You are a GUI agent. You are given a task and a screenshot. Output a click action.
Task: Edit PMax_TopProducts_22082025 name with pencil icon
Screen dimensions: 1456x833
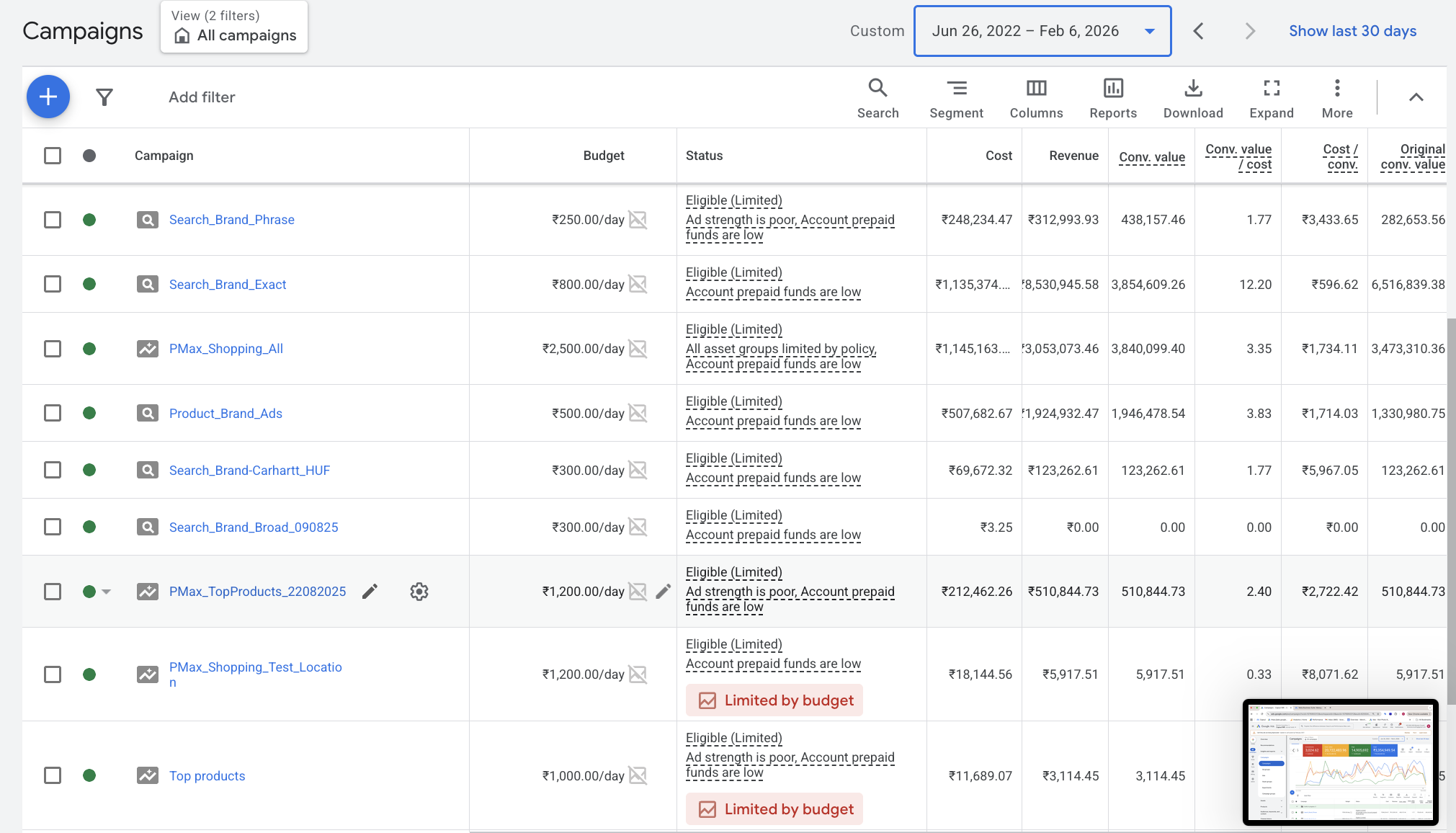coord(370,592)
